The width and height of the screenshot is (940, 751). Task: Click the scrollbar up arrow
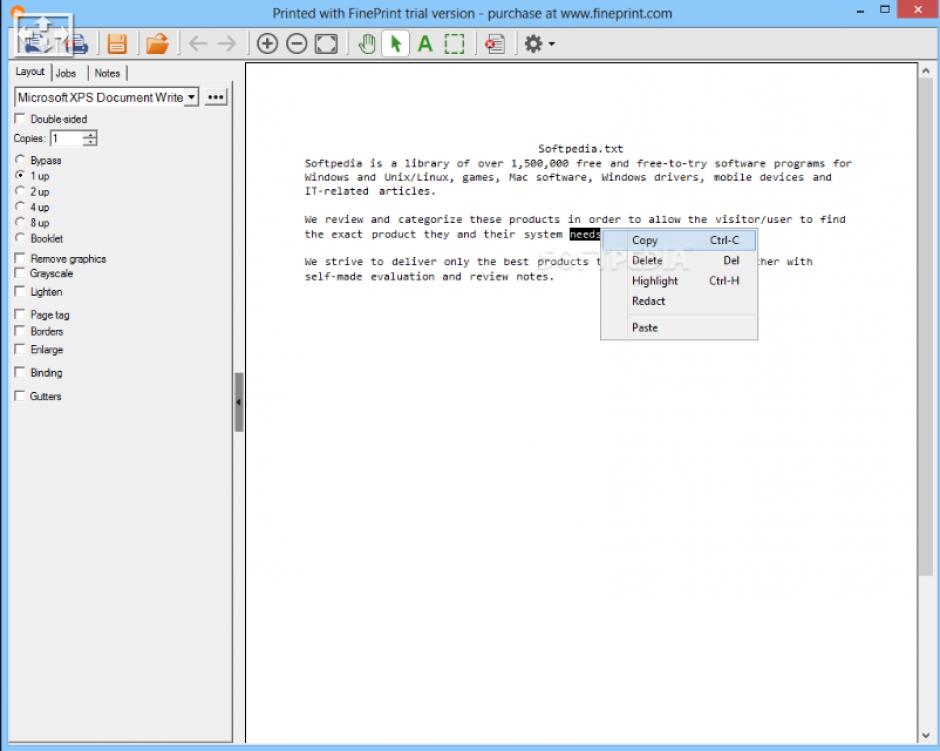(926, 71)
